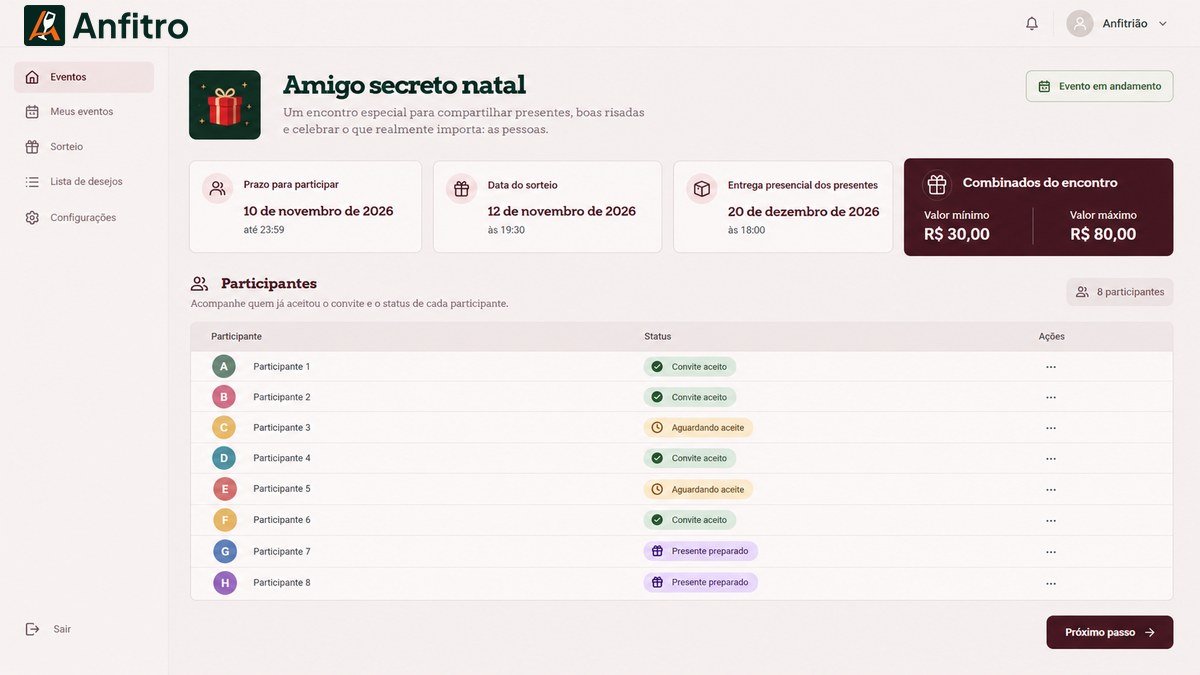This screenshot has height=675, width=1200.
Task: Open actions menu for Participante 2
Action: click(1051, 397)
